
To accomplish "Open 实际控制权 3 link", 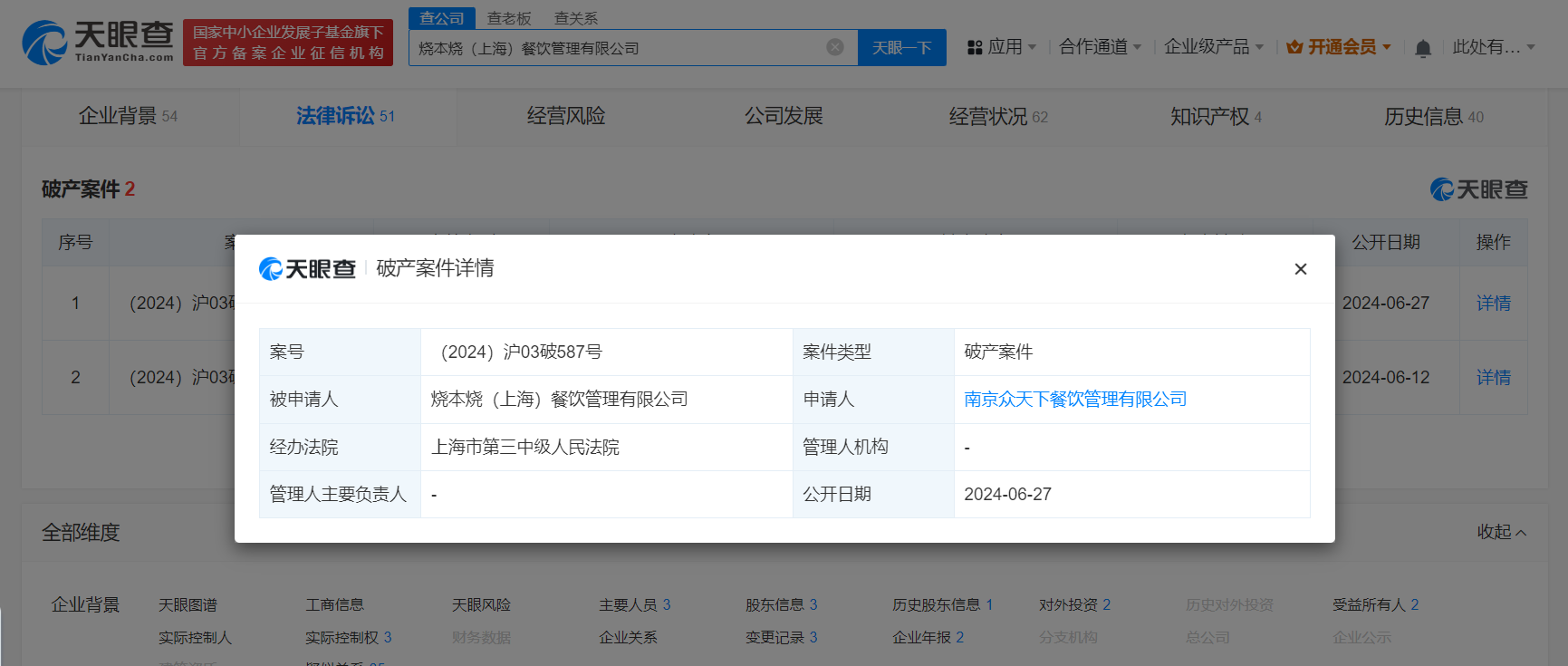I will 348,637.
